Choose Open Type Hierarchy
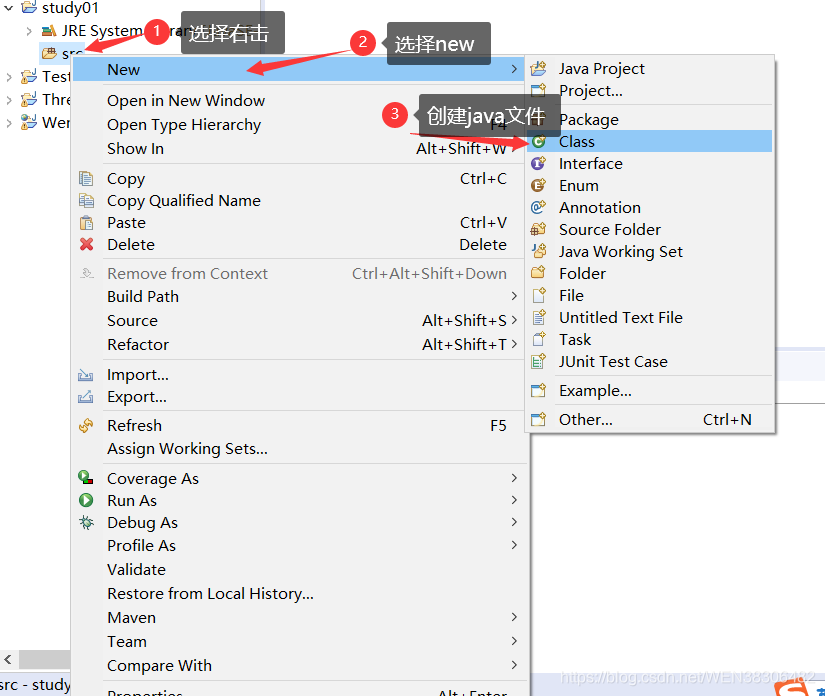Image resolution: width=825 pixels, height=696 pixels. [184, 125]
